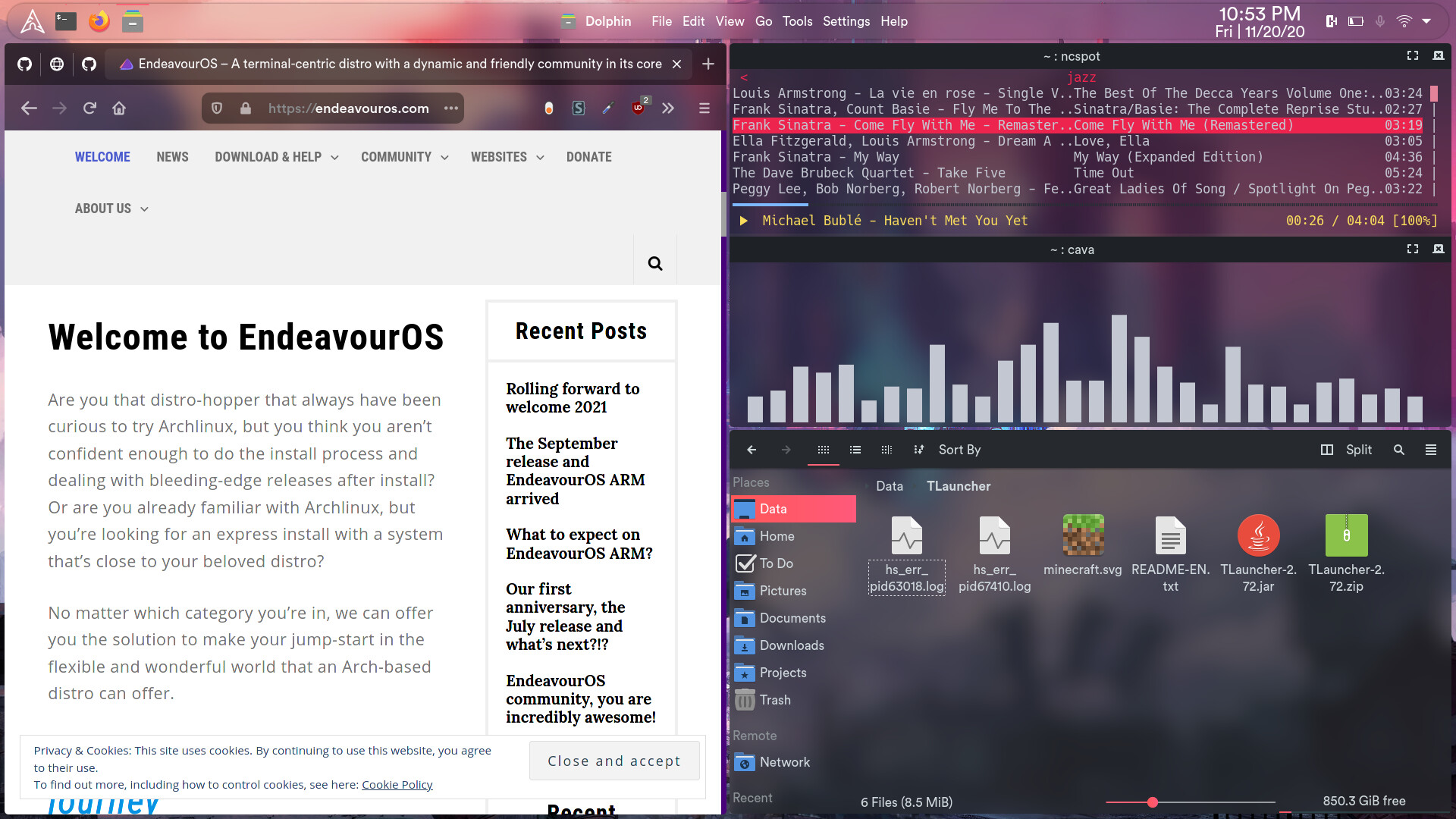Open minecraft.svg in the TLauncher folder
Viewport: 1456px width, 819px height.
click(1082, 535)
